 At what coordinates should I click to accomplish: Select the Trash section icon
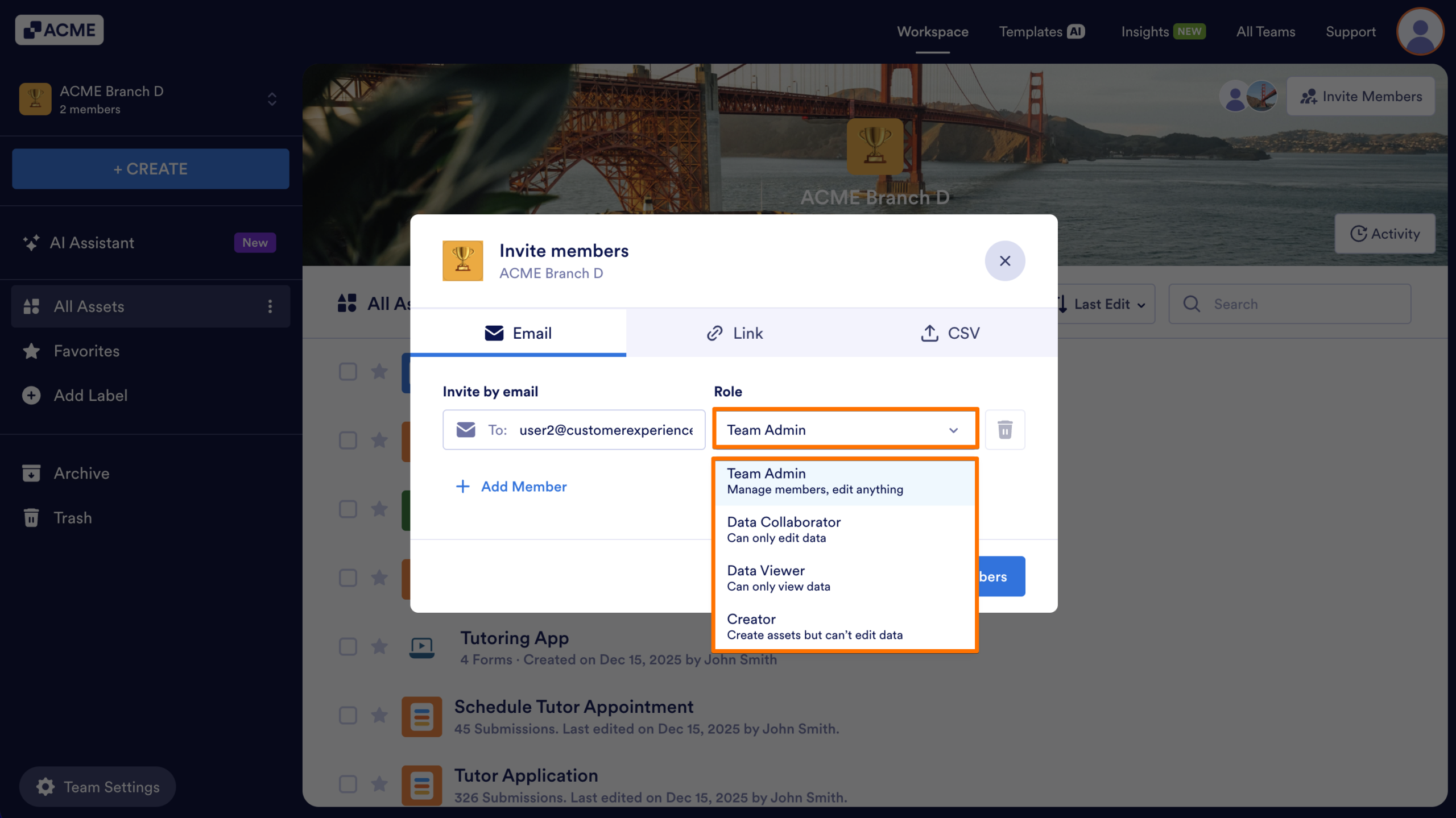(x=31, y=517)
